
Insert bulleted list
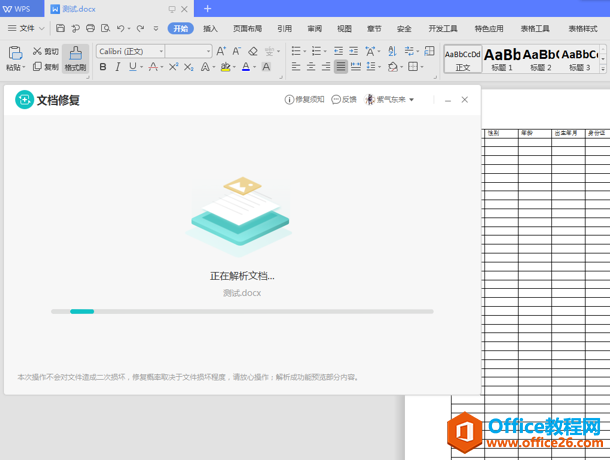[x=296, y=51]
